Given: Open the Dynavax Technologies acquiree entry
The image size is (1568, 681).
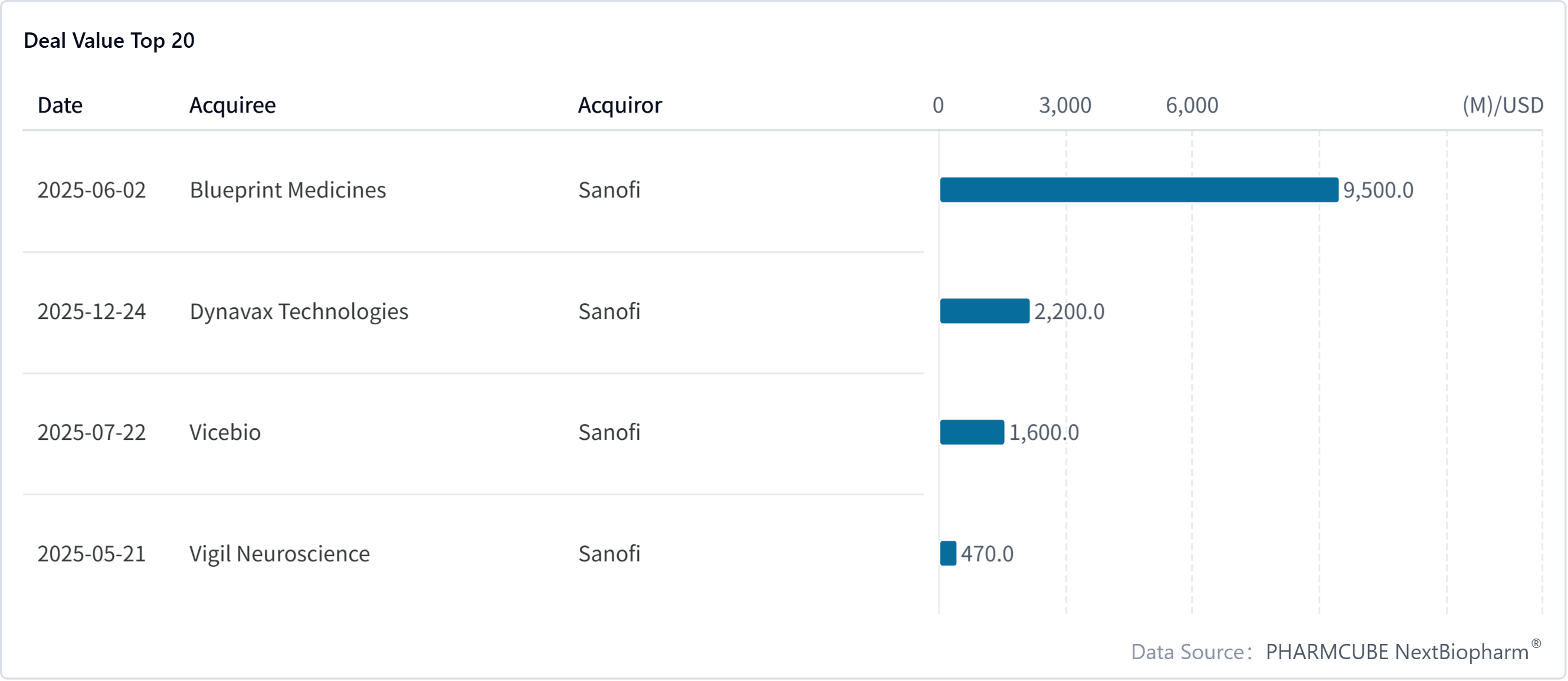Looking at the screenshot, I should pyautogui.click(x=298, y=311).
